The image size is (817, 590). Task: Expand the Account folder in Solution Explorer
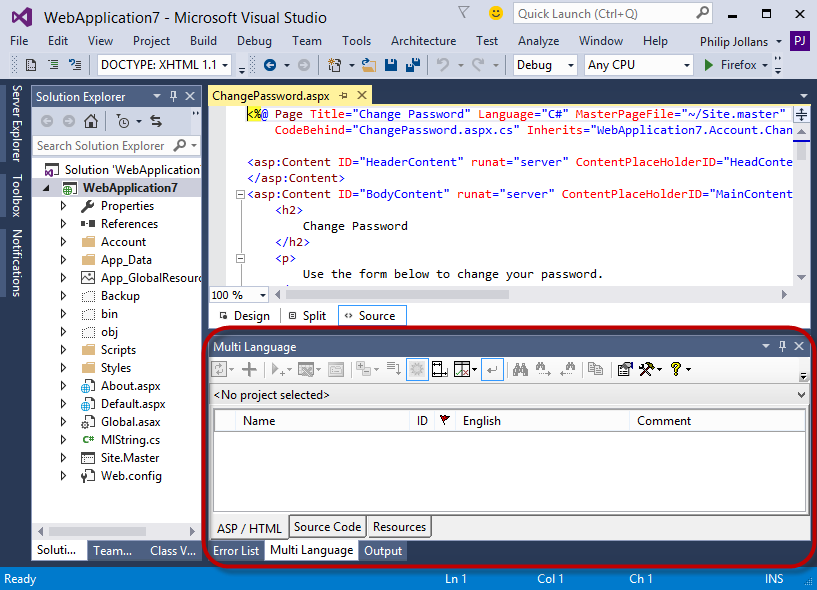click(63, 242)
